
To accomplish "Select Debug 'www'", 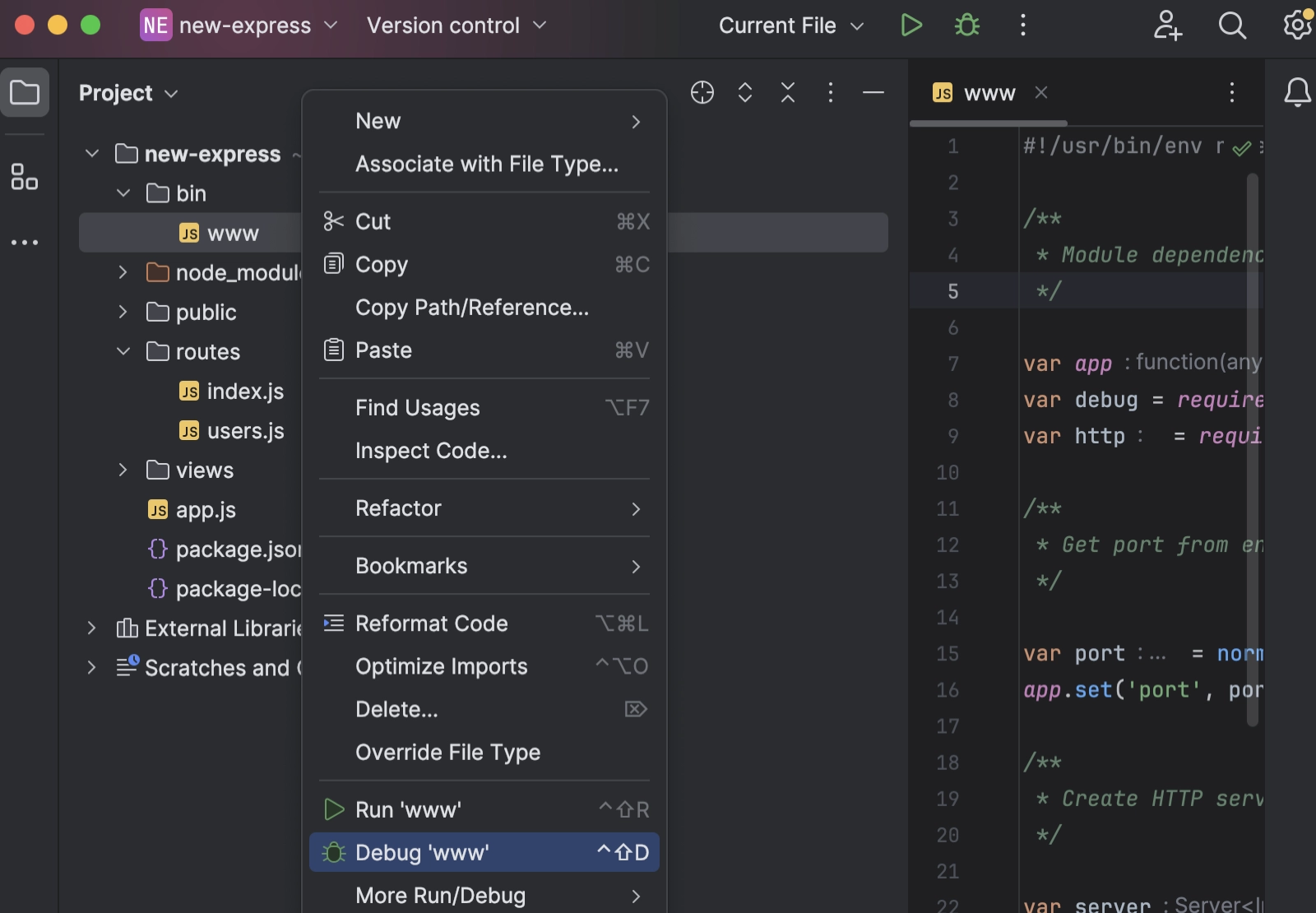I will [x=484, y=852].
